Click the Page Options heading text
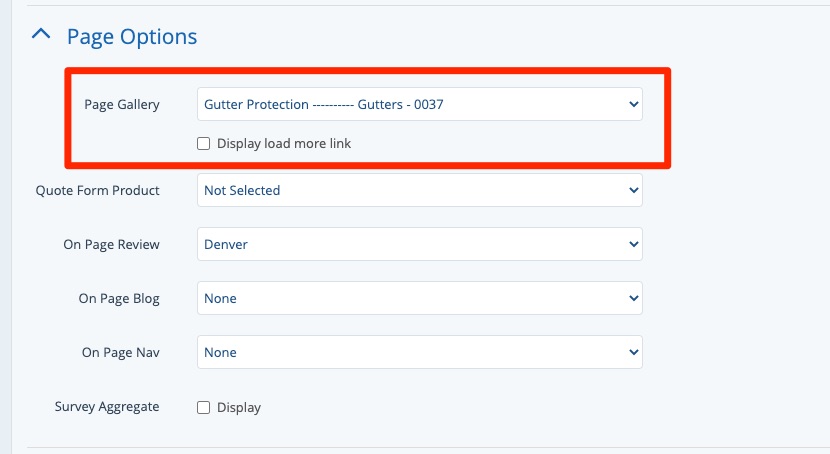This screenshot has height=454, width=830. pos(132,36)
